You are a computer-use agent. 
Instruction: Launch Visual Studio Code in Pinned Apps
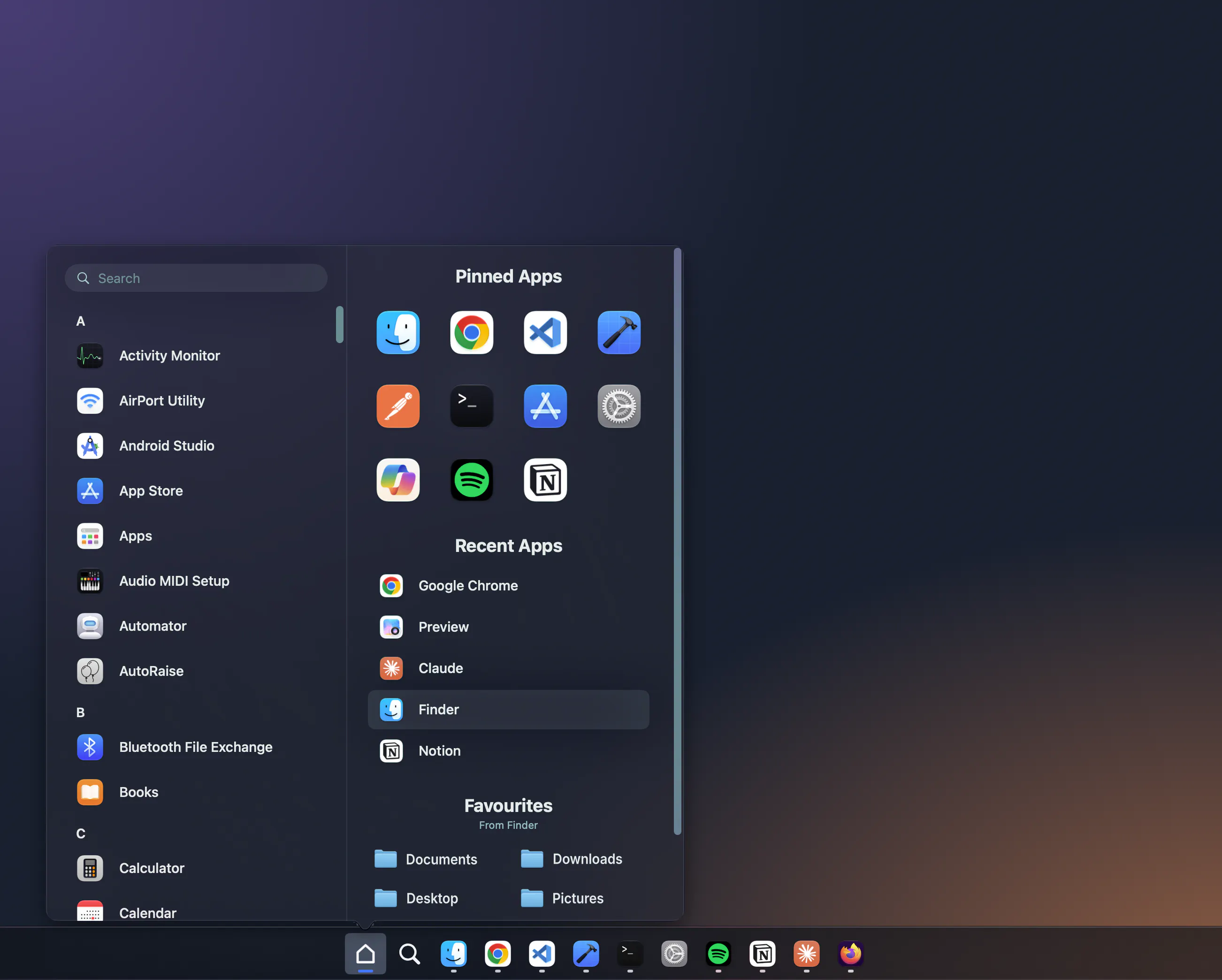point(545,333)
